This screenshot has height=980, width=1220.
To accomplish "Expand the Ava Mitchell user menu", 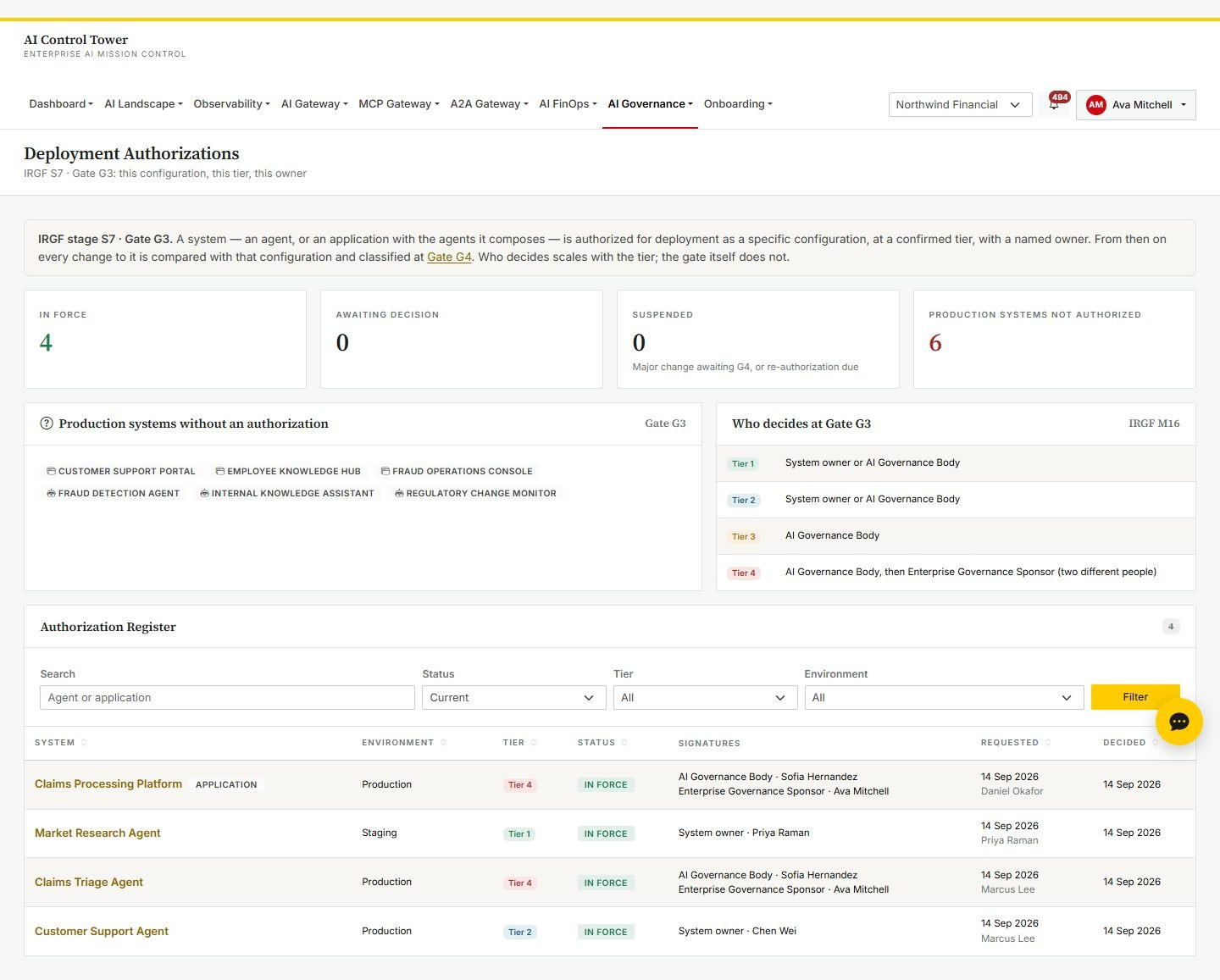I will [1135, 105].
